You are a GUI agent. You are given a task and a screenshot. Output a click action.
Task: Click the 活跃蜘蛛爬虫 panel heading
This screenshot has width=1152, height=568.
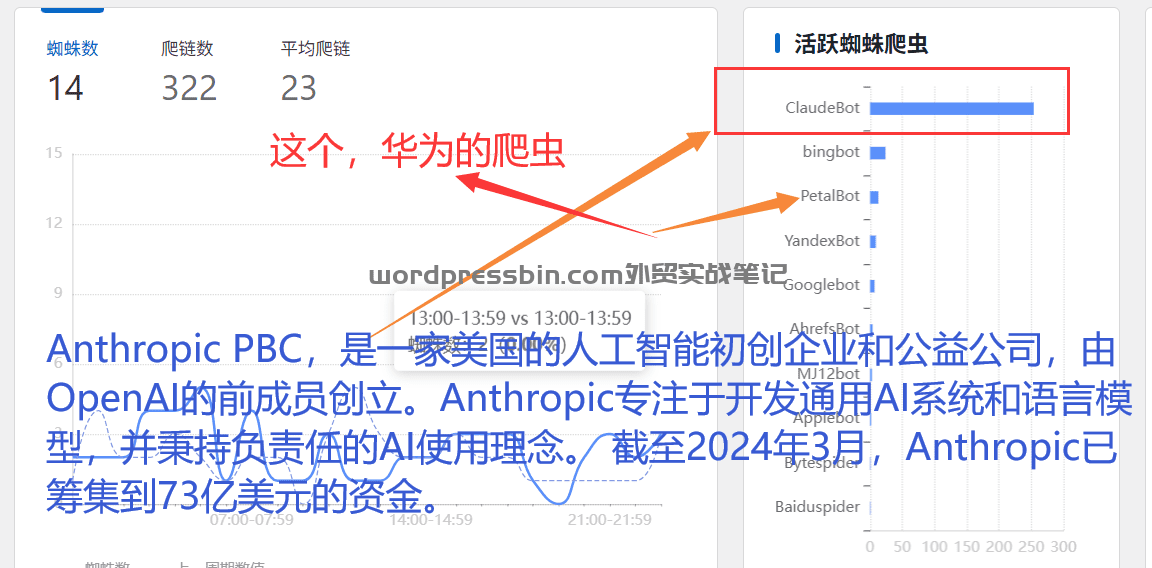860,44
